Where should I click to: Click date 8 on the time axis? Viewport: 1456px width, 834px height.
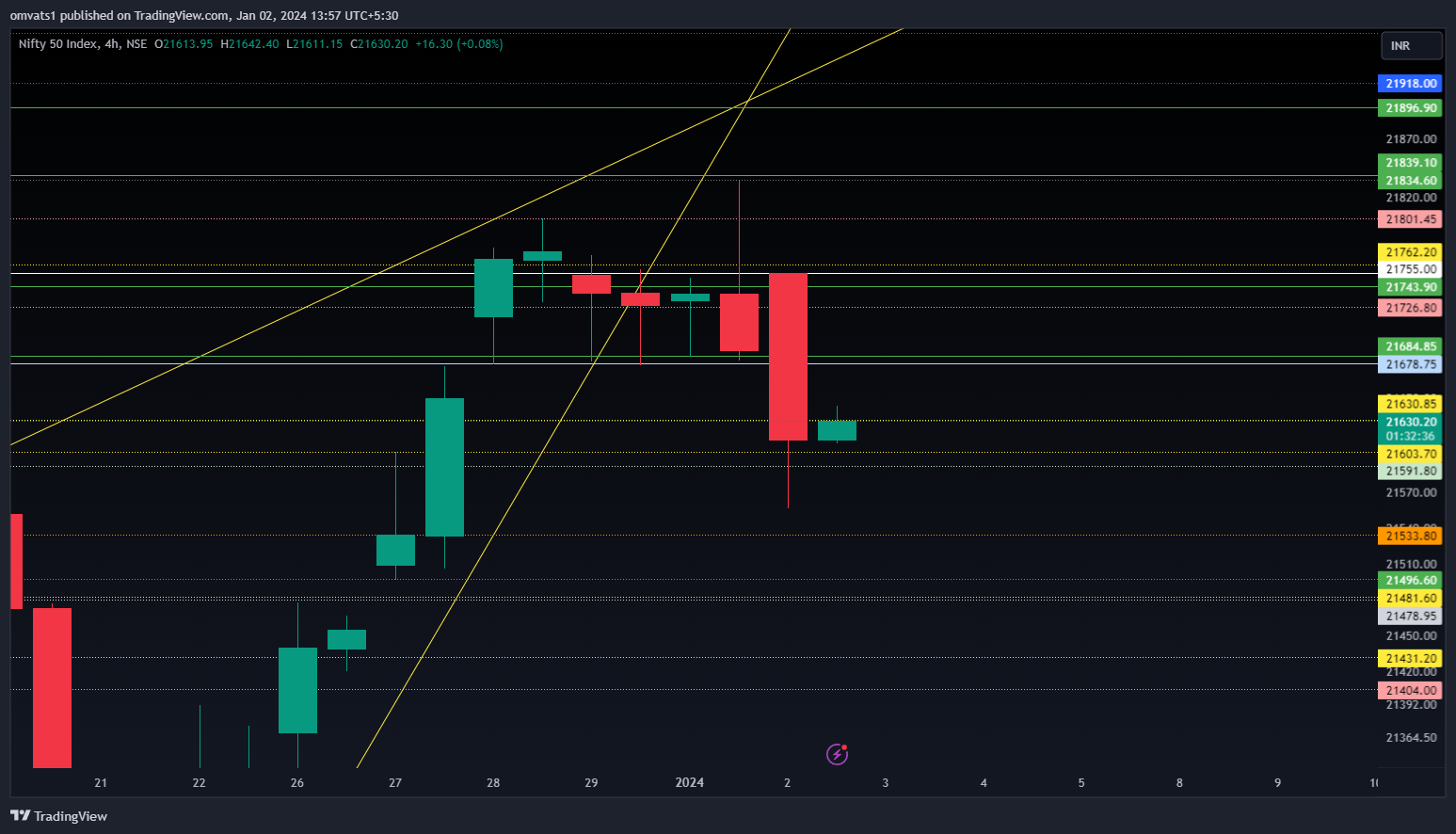(1179, 783)
